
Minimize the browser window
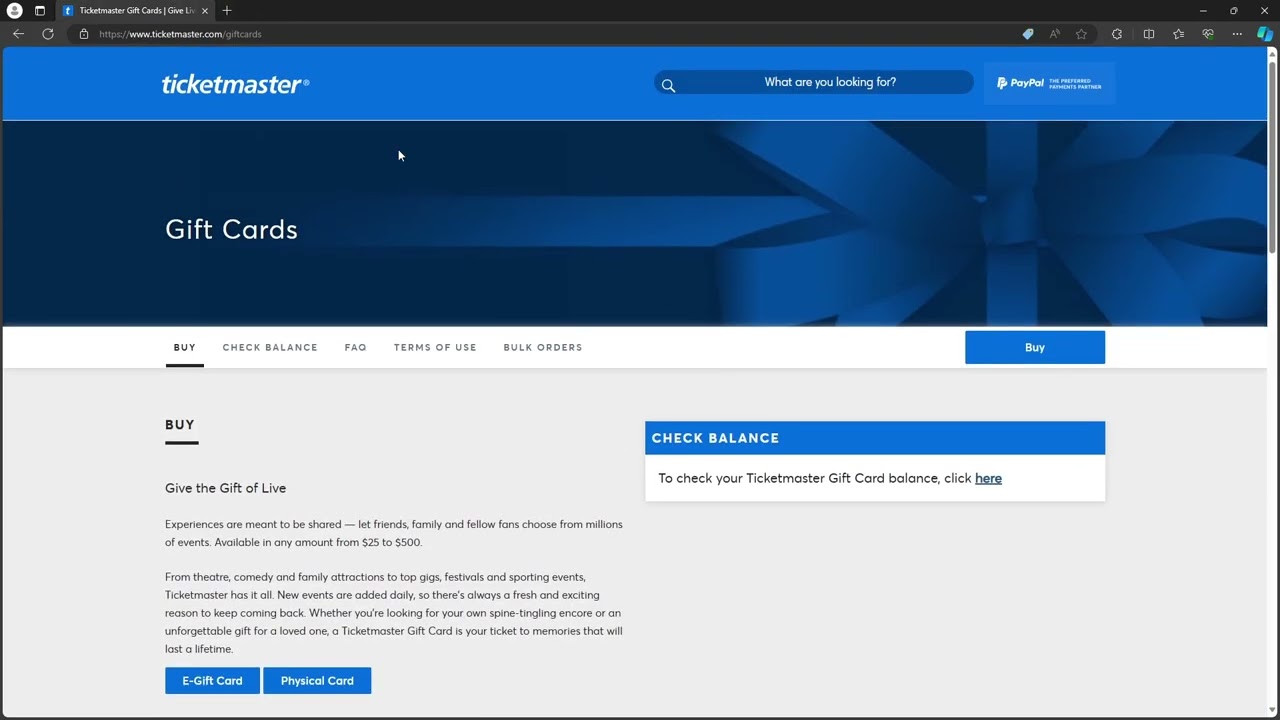coord(1203,10)
